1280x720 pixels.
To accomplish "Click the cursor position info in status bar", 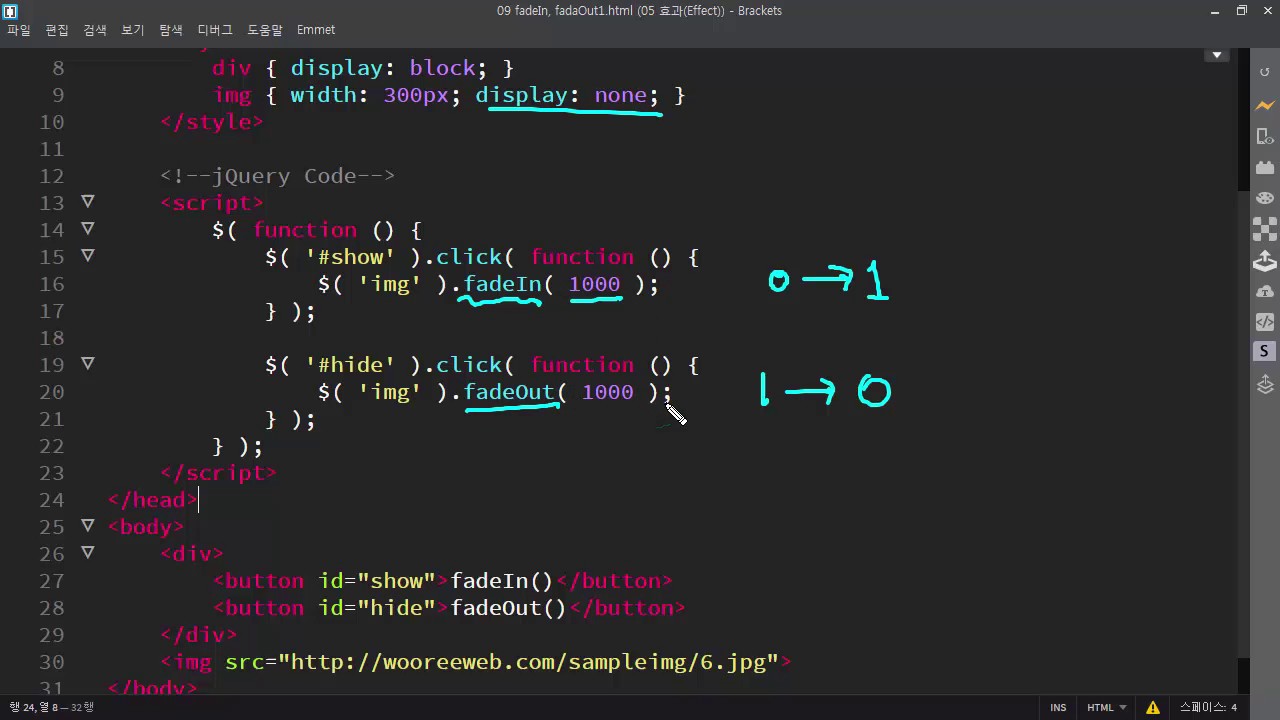I will (x=52, y=707).
